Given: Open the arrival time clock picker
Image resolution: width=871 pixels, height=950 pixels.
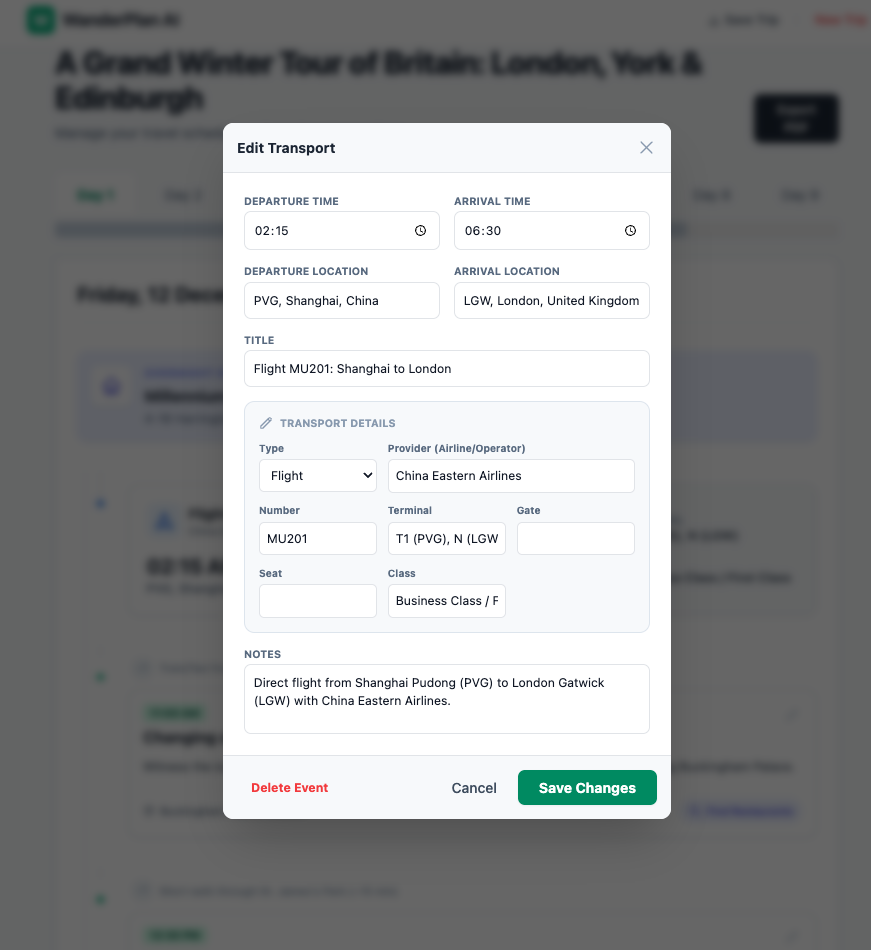Looking at the screenshot, I should (x=631, y=231).
